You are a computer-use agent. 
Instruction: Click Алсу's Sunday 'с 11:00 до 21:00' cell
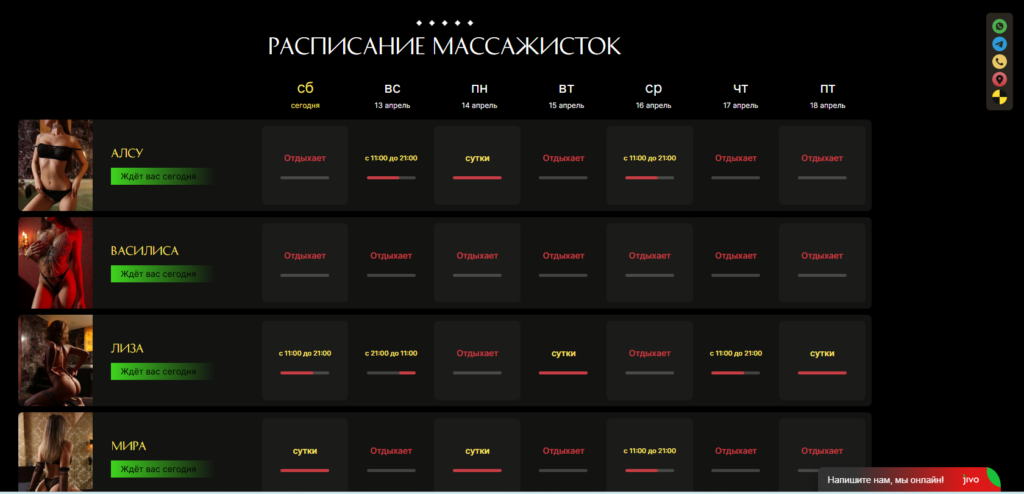(391, 165)
